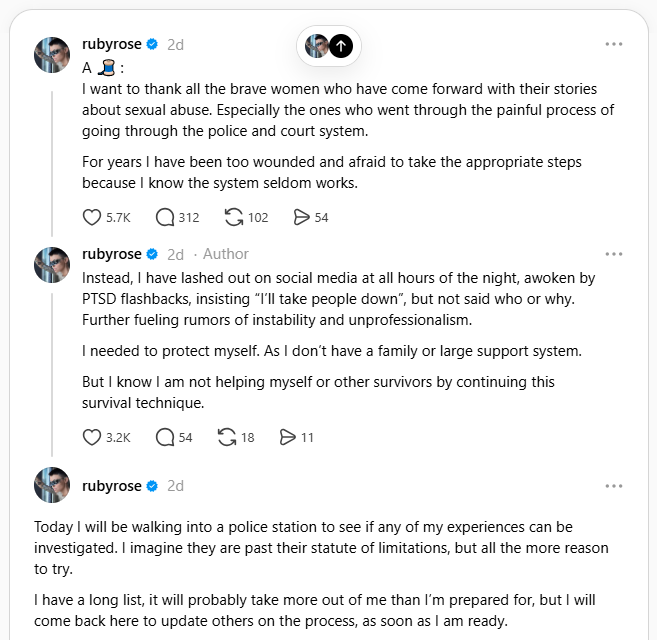Open rubyrose avatar on the second post

[52, 265]
